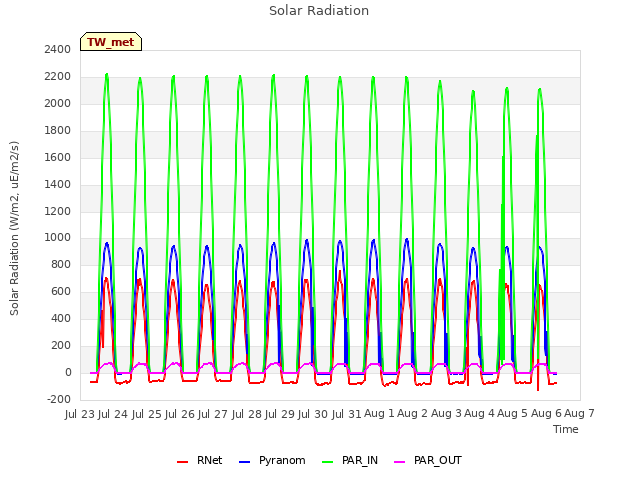Click the 1800 y-axis tick label
Screen dimensions: 640x480
(x=58, y=130)
